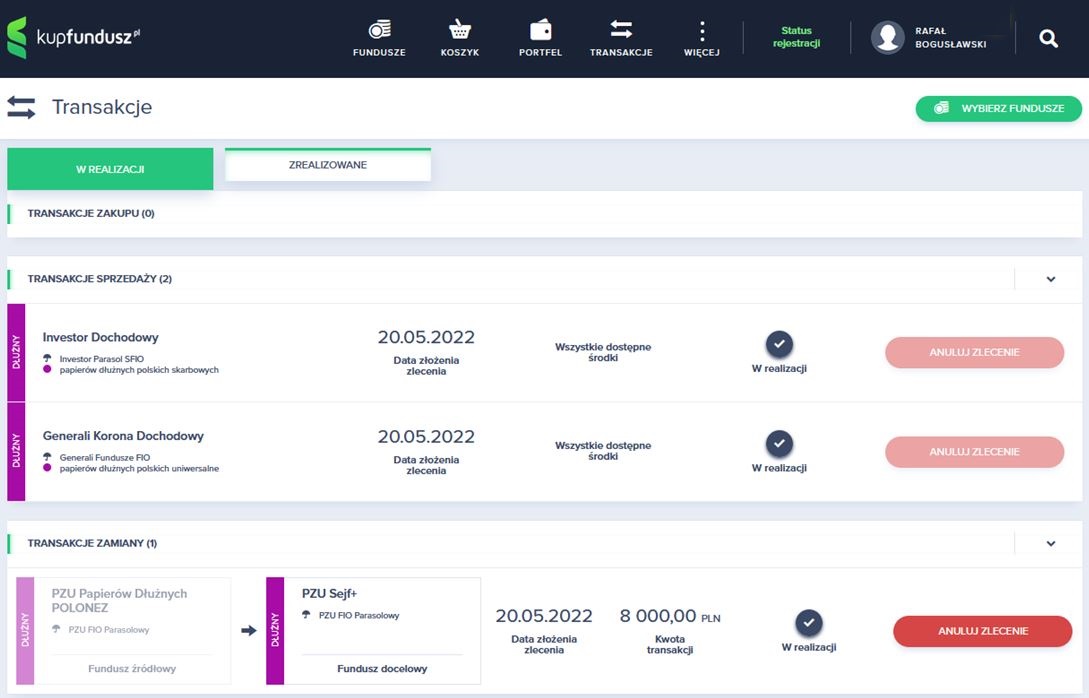Click W realizacji checkmark for PZU Sejf+ exchange
The height and width of the screenshot is (698, 1089).
pos(809,623)
